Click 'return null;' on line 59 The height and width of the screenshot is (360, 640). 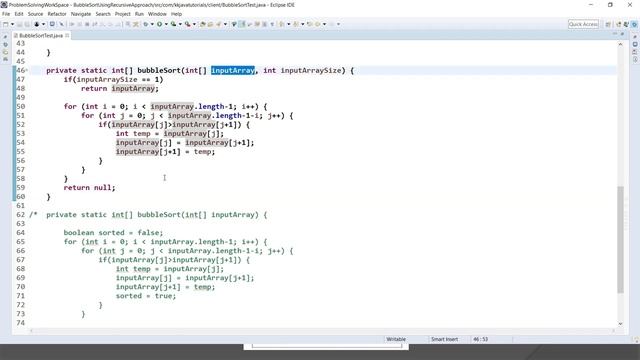click(89, 187)
